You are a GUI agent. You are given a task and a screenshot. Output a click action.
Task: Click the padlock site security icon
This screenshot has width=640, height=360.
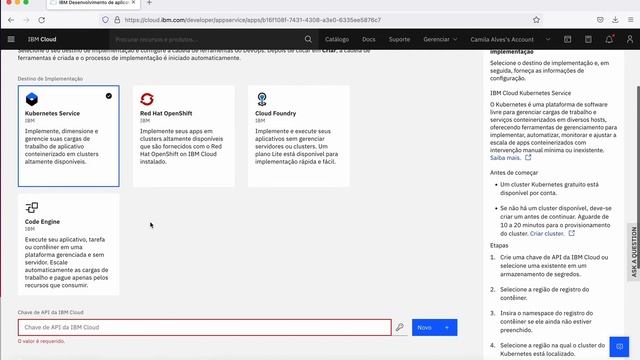tap(117, 20)
